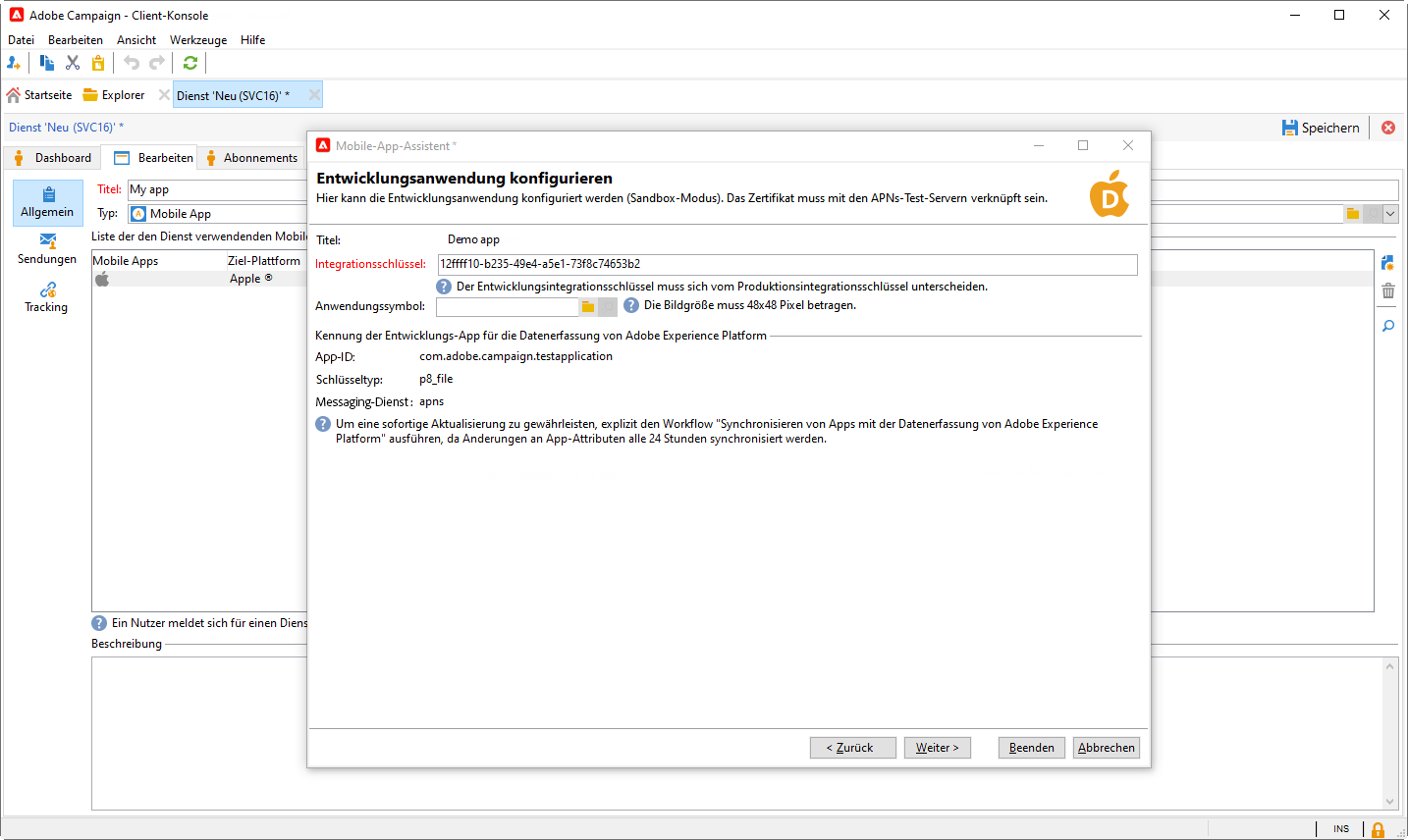
Task: Switch to the Dashboard tab
Action: (x=52, y=158)
